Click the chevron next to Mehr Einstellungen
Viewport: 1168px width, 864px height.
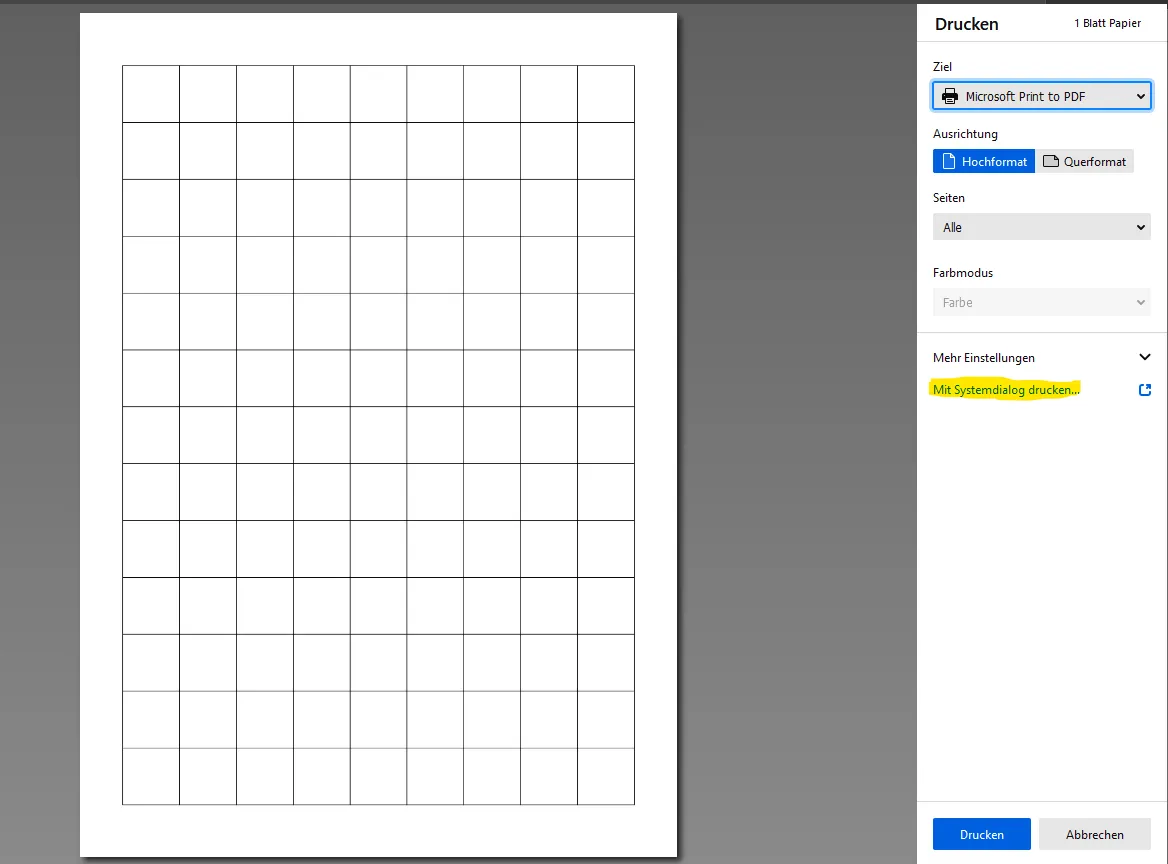[1145, 358]
